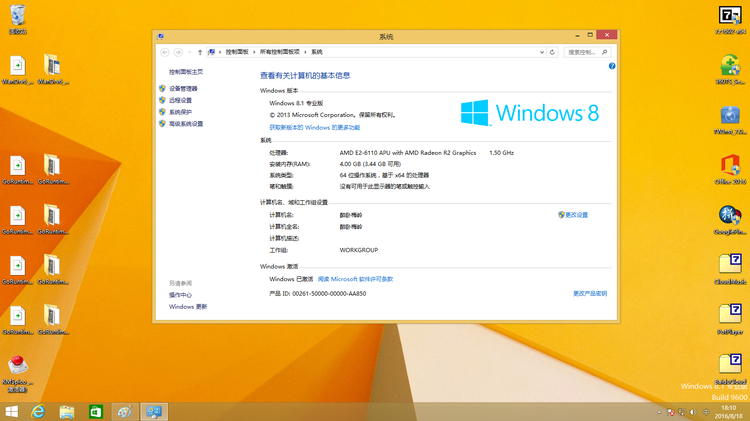Click the System window title bar icon
750x421 pixels.
click(160, 36)
